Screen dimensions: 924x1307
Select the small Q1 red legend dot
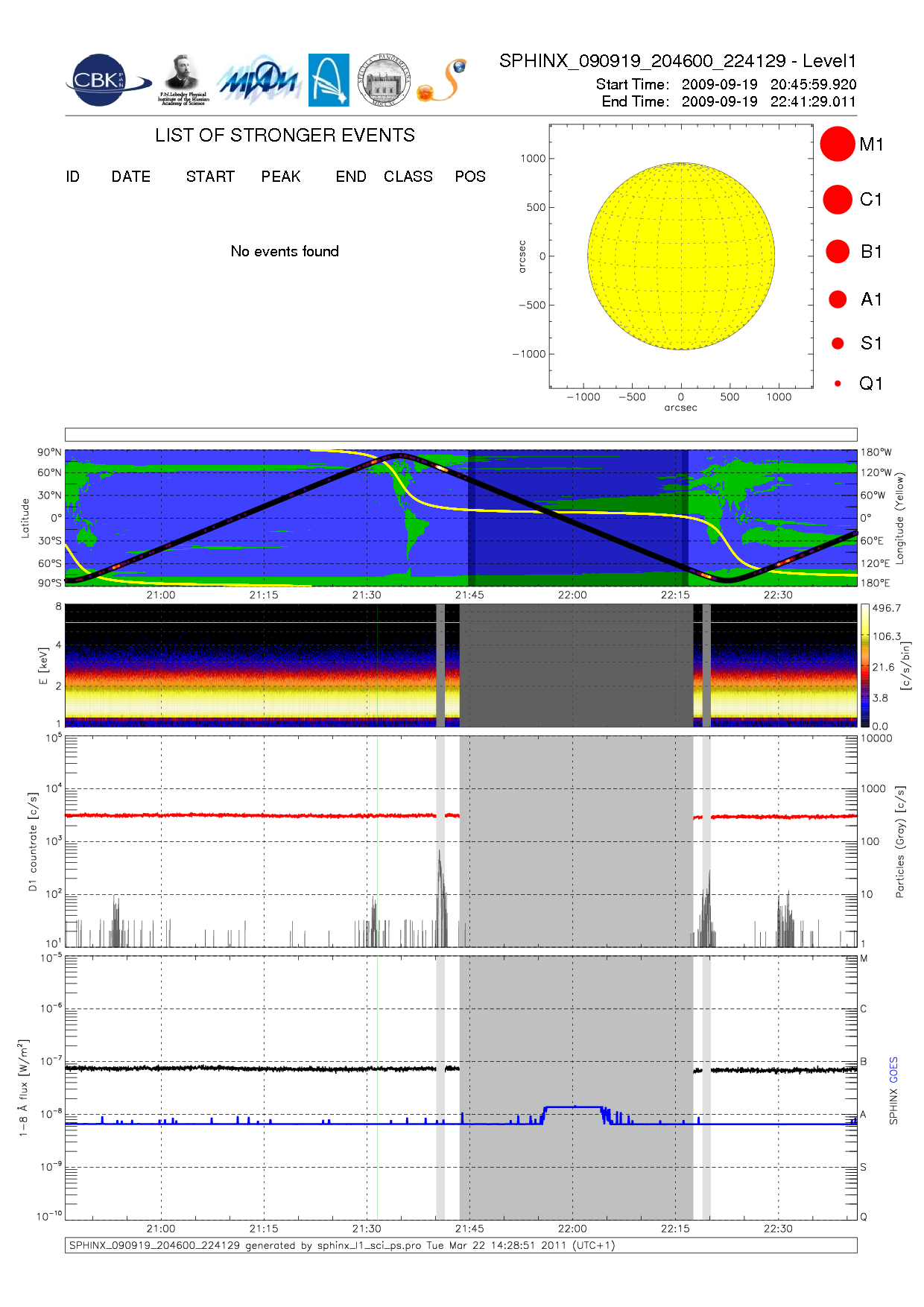838,384
